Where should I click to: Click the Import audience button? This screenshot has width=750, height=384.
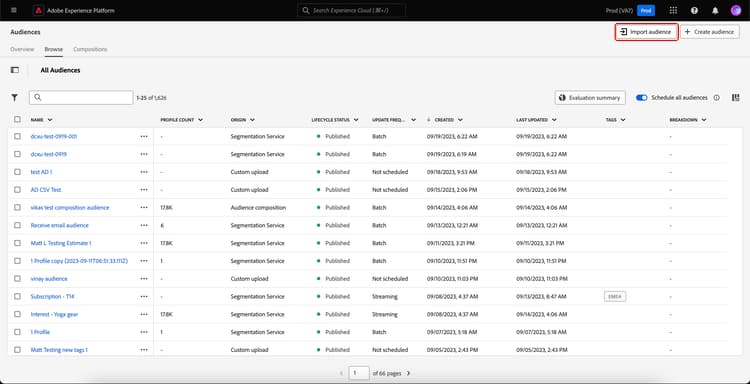[x=646, y=32]
